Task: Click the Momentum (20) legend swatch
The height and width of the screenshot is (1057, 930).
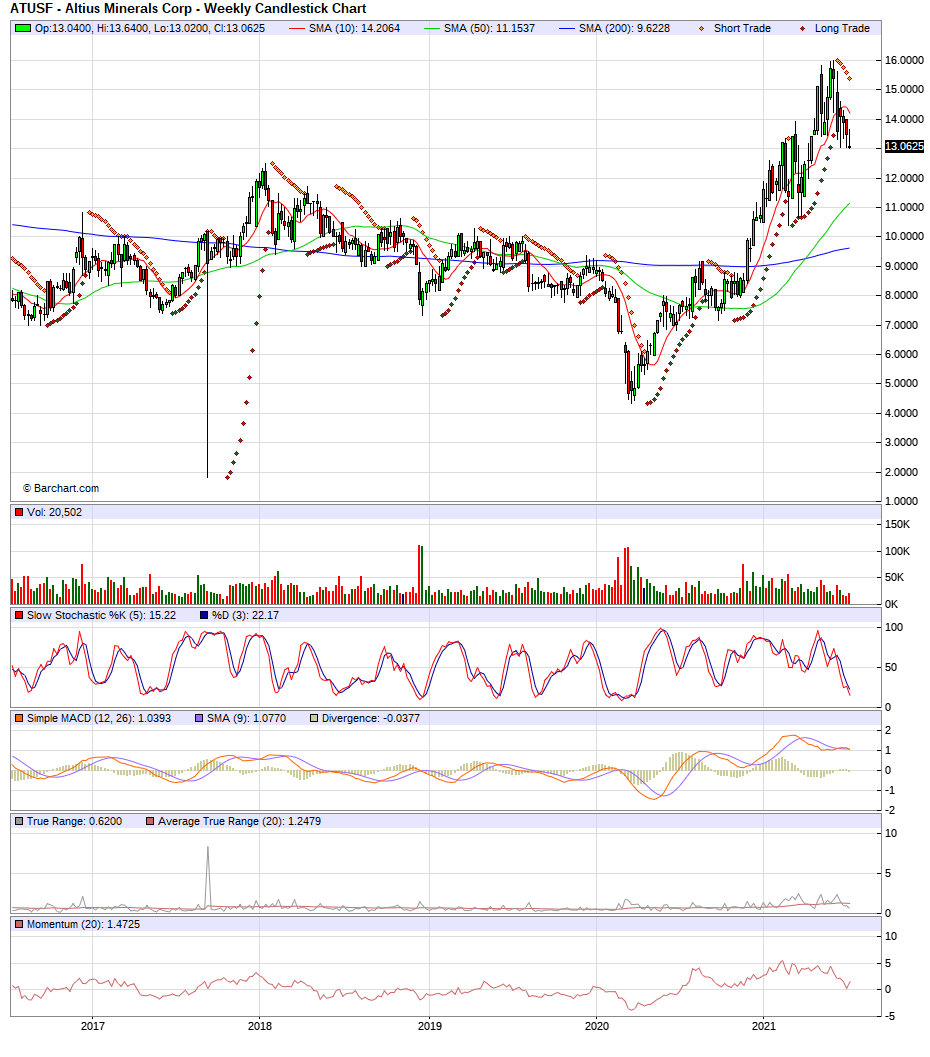Action: 19,925
